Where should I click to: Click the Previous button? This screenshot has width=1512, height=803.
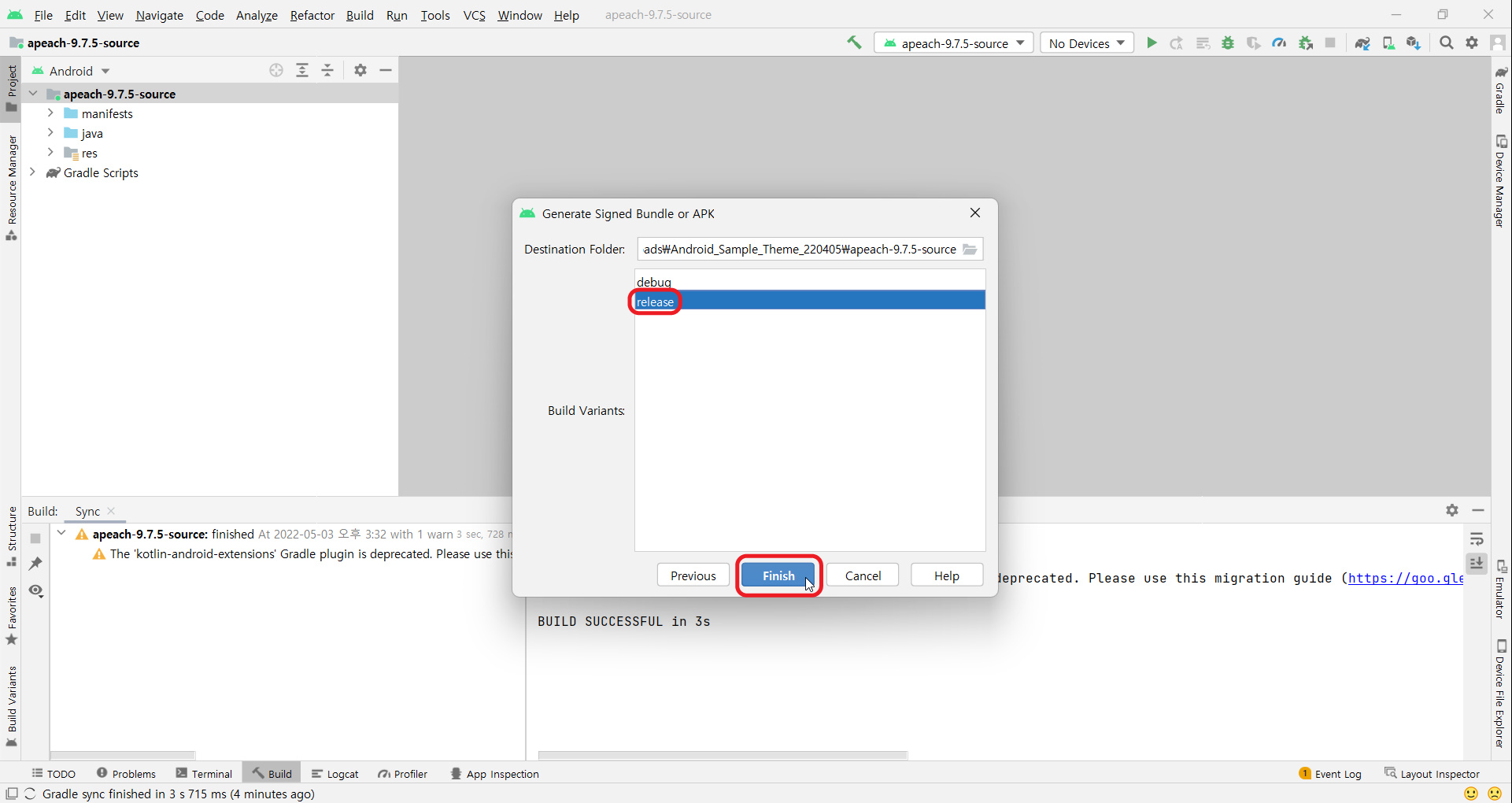(693, 575)
